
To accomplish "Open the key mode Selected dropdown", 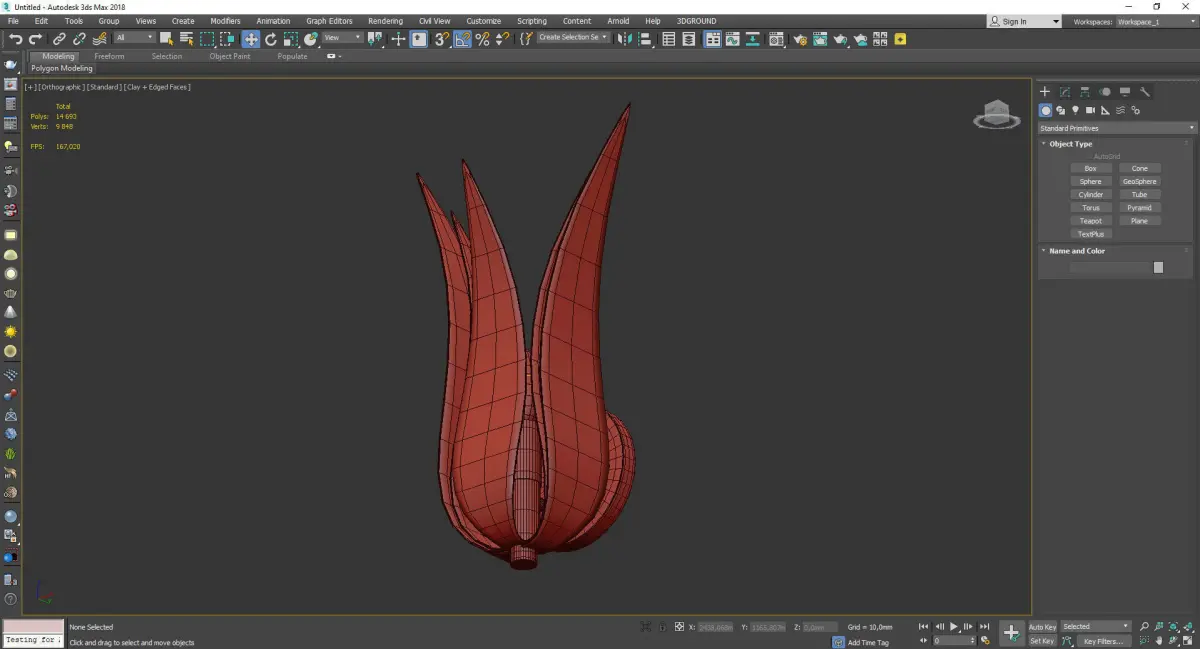I will coord(1096,627).
